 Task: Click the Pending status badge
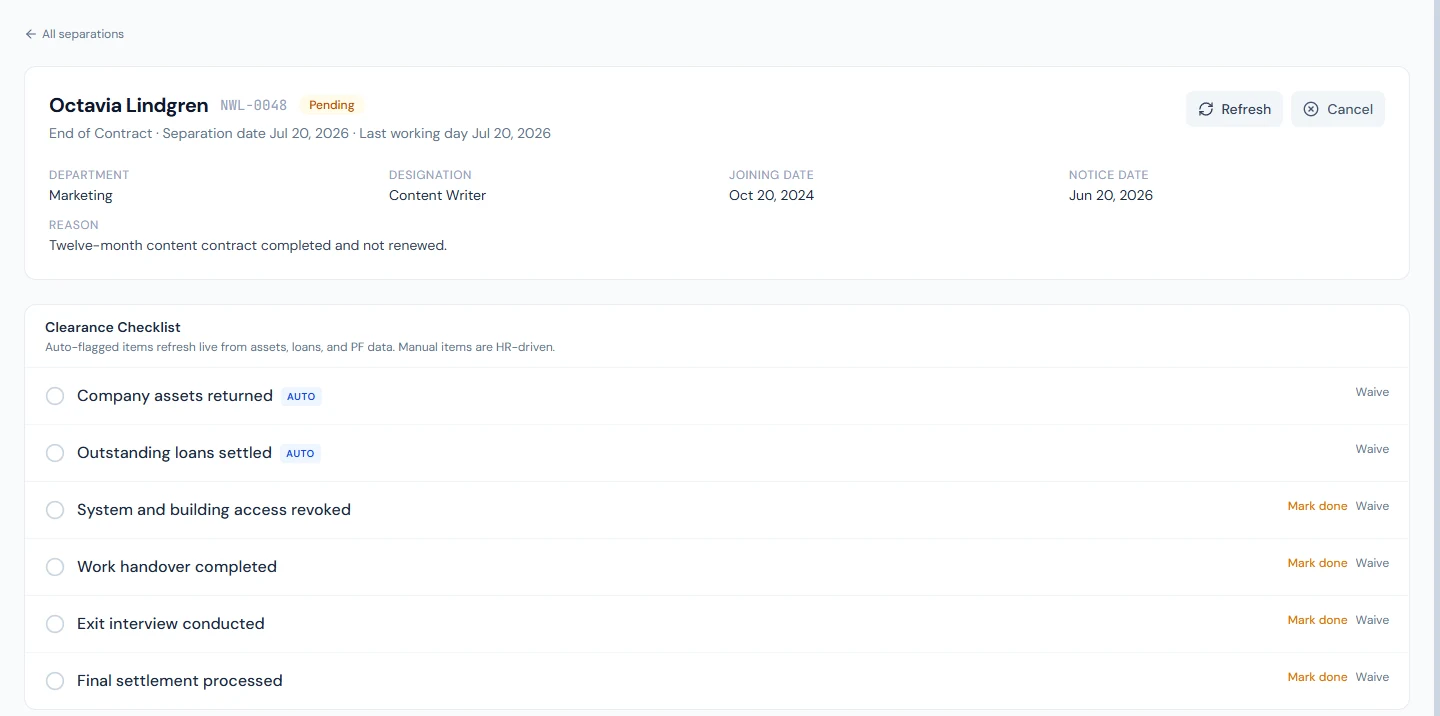coord(332,105)
